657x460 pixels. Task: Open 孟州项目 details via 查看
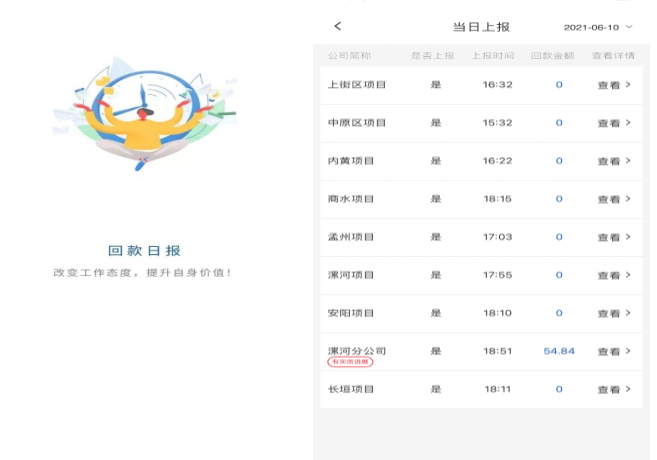tap(613, 237)
